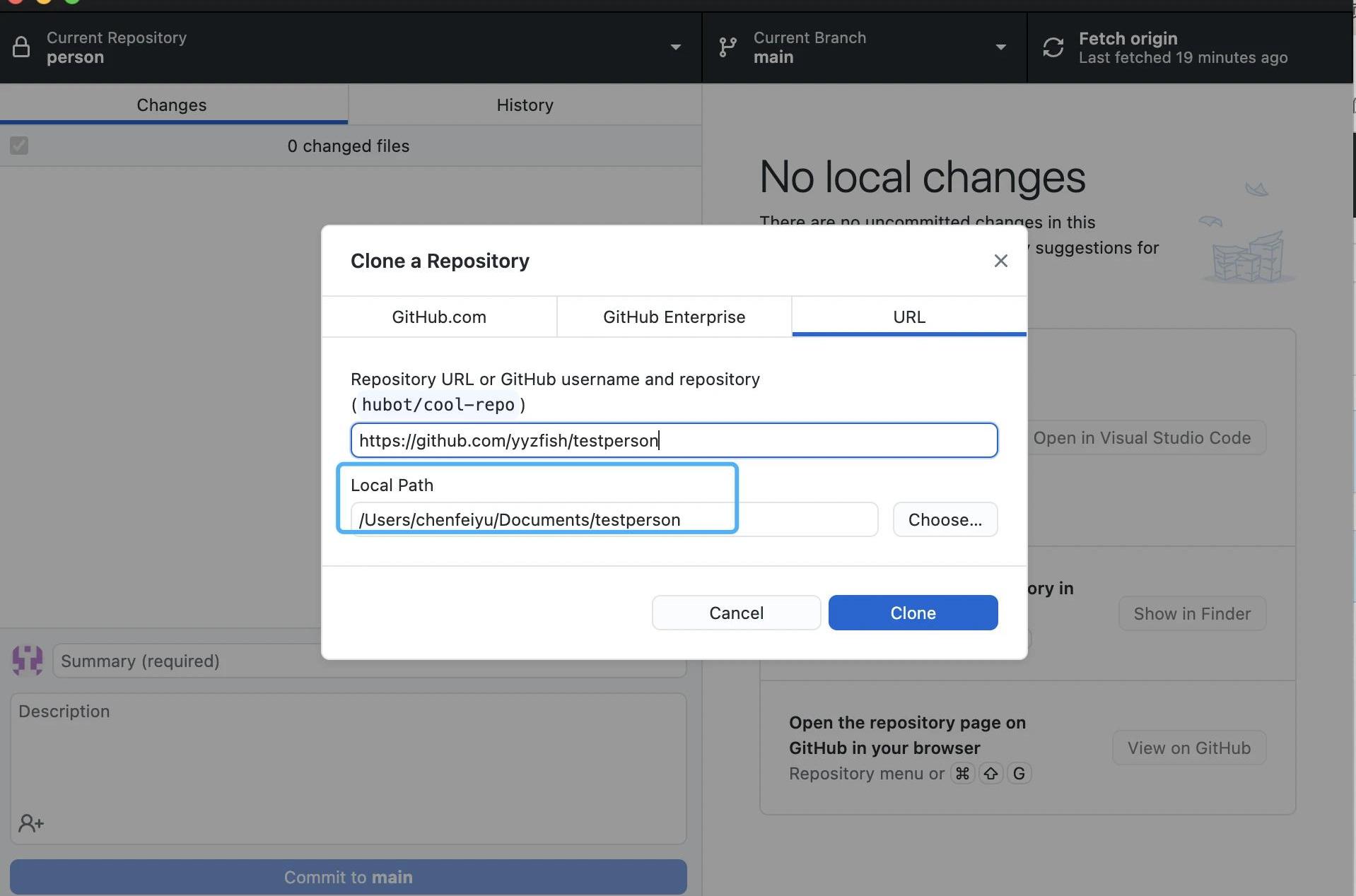The image size is (1356, 896).
Task: Click the lock icon beside Current Repository
Action: click(21, 47)
